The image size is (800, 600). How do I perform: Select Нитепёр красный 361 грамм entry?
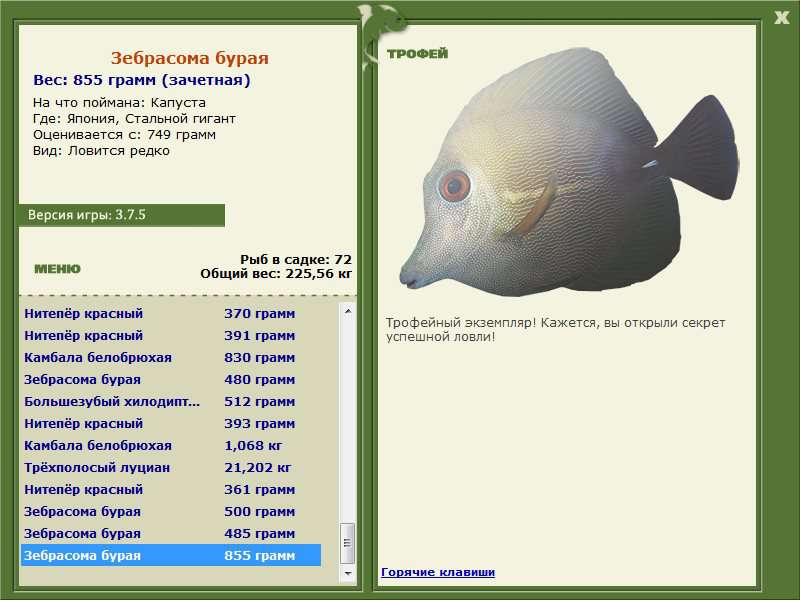tap(160, 490)
